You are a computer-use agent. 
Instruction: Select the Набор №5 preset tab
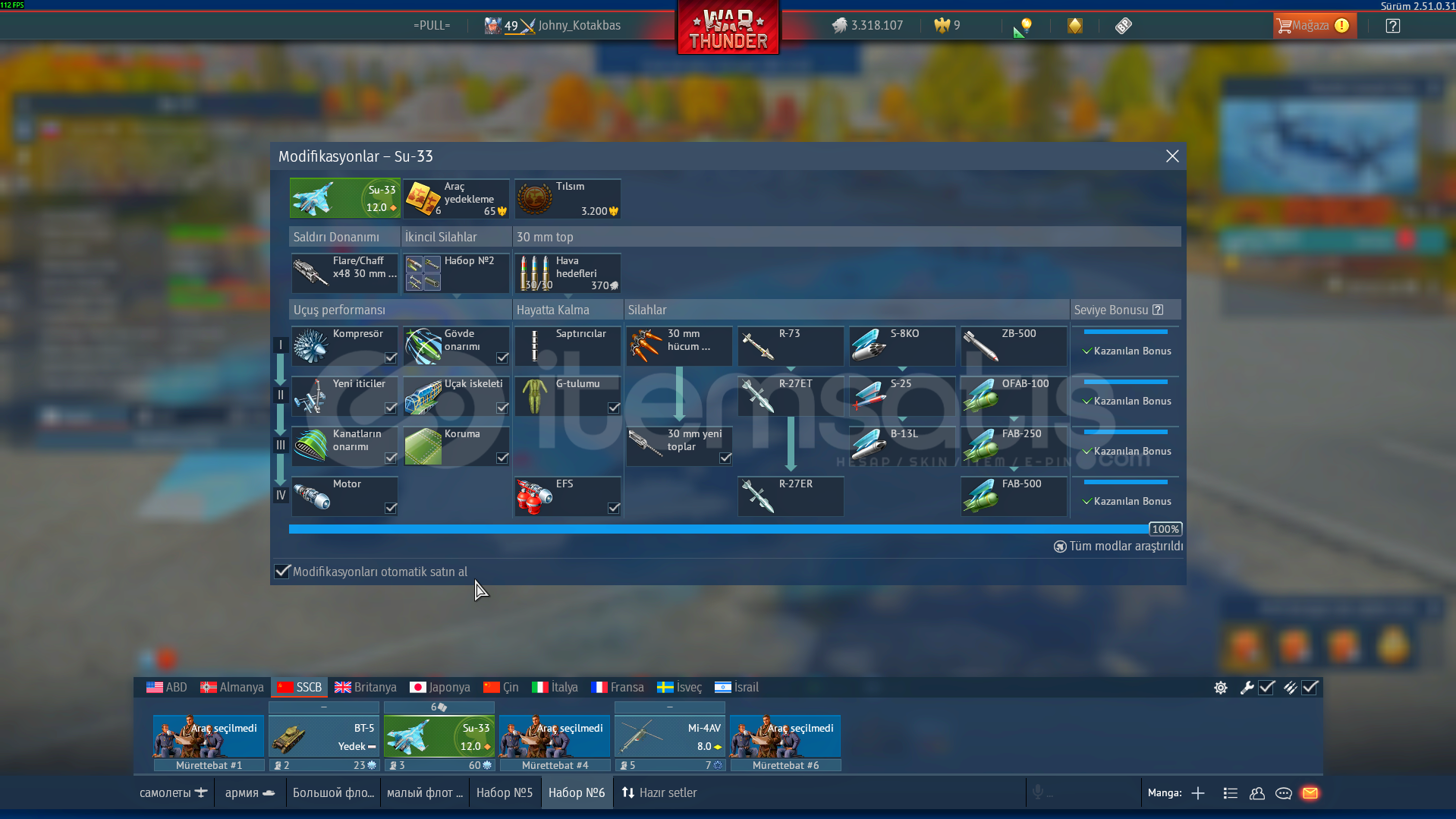(x=505, y=792)
